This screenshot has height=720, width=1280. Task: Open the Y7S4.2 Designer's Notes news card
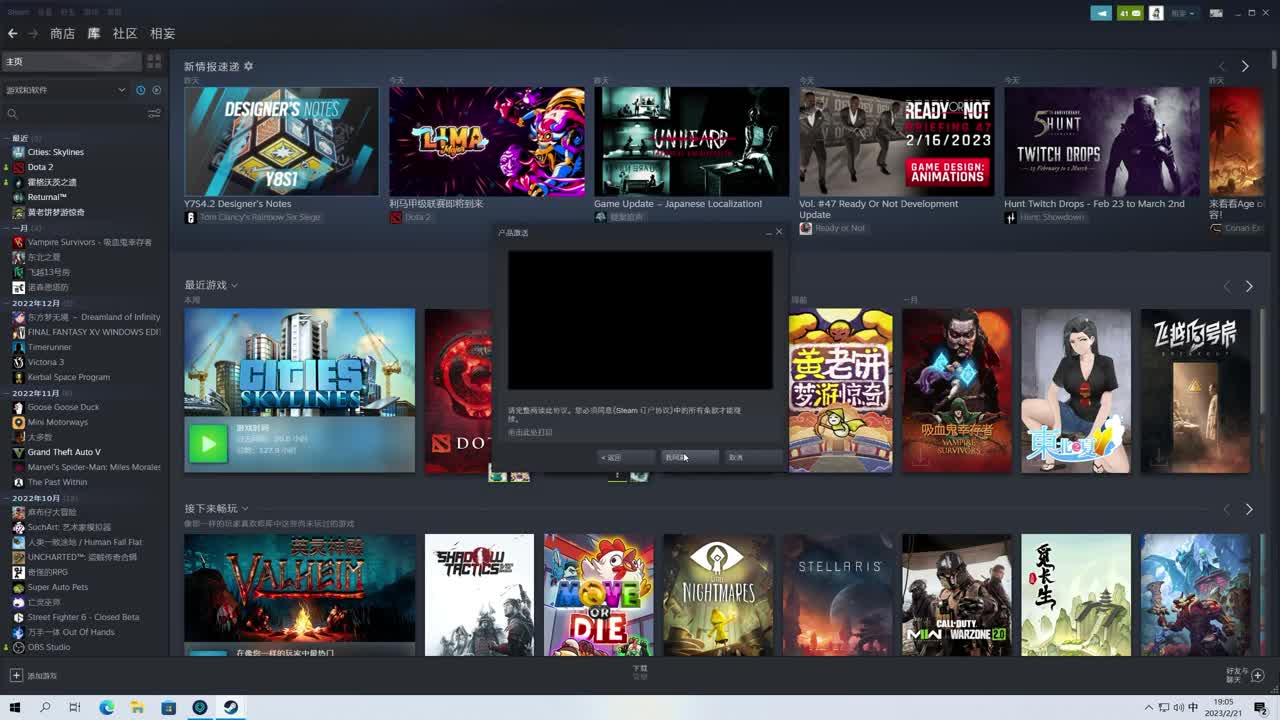coord(281,141)
